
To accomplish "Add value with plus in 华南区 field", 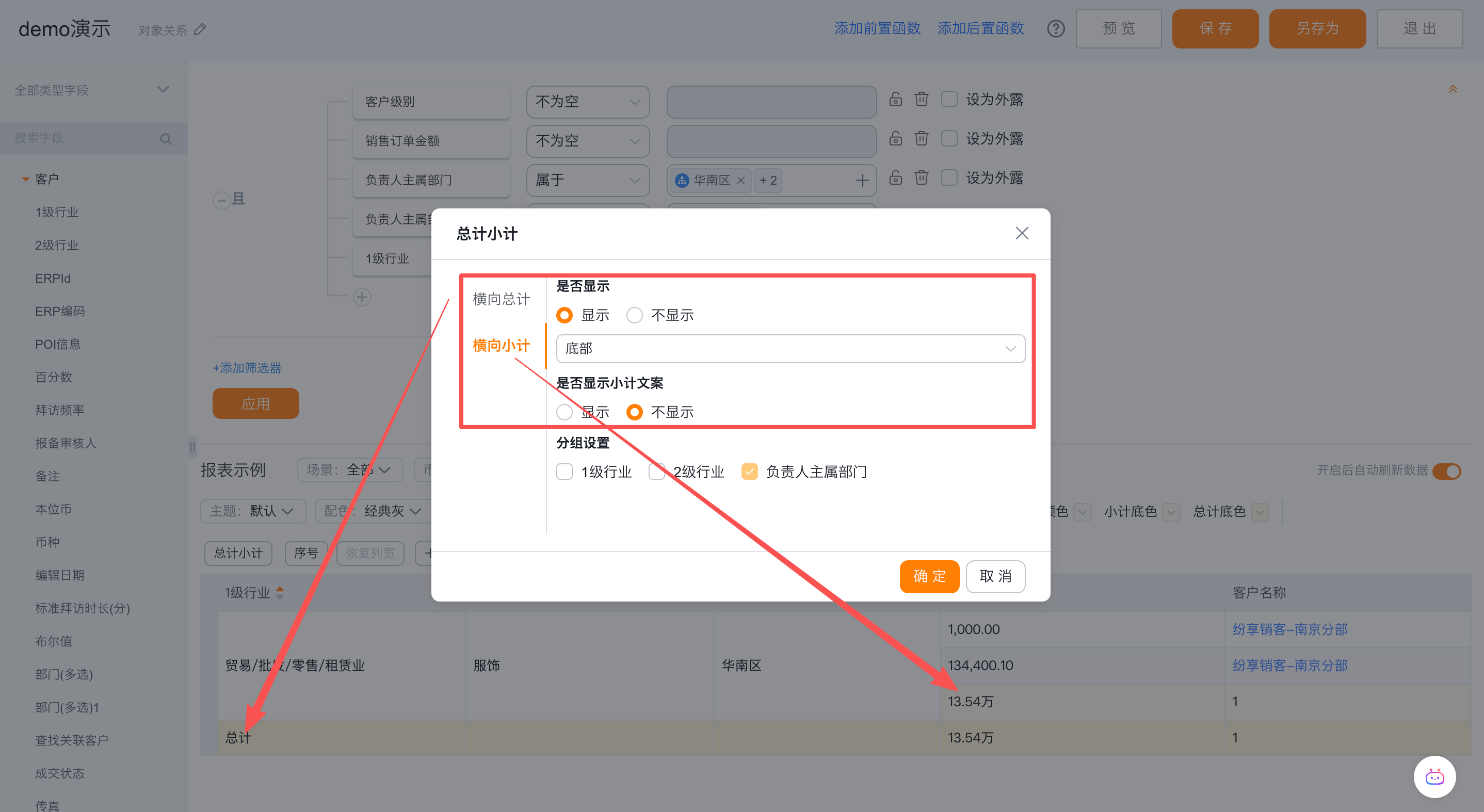I will click(x=862, y=180).
